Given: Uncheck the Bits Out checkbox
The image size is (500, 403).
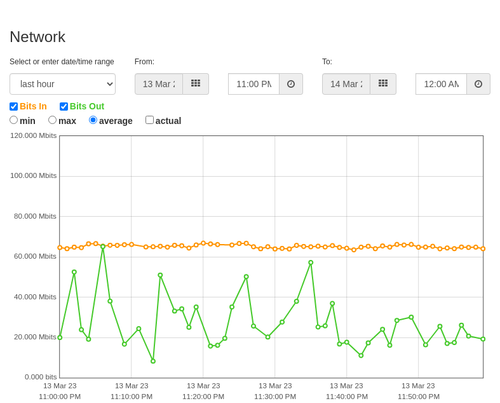Looking at the screenshot, I should tap(64, 106).
